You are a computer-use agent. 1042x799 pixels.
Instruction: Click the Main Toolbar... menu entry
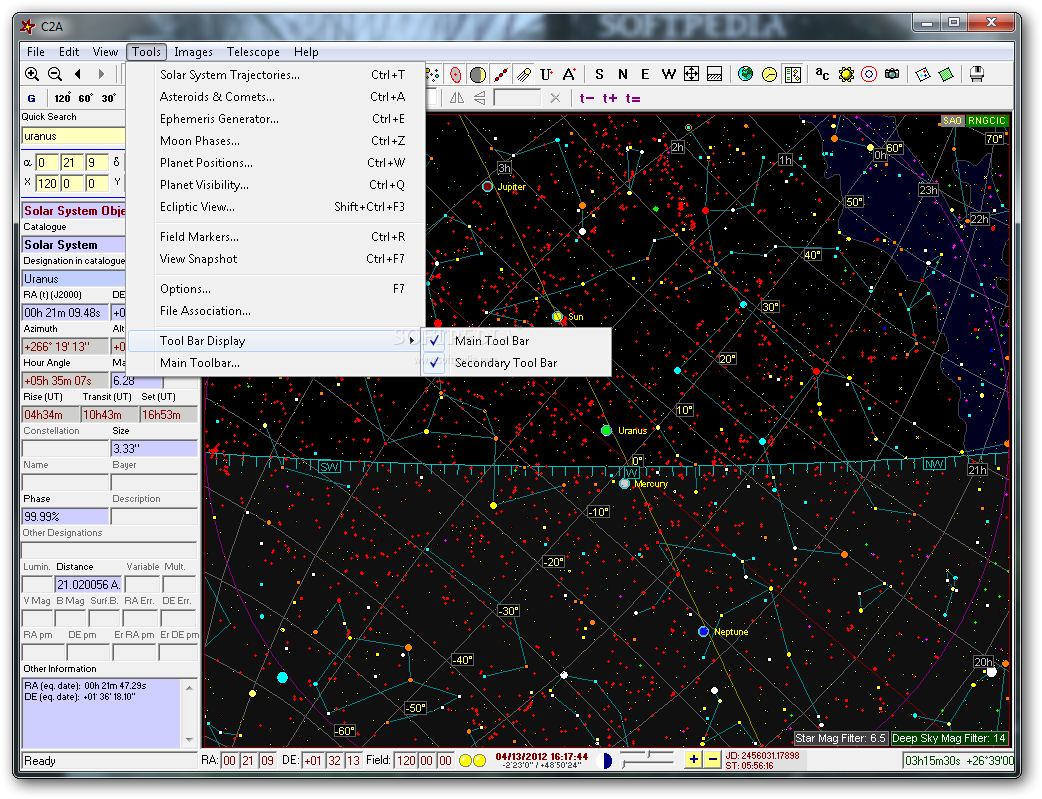coord(275,363)
